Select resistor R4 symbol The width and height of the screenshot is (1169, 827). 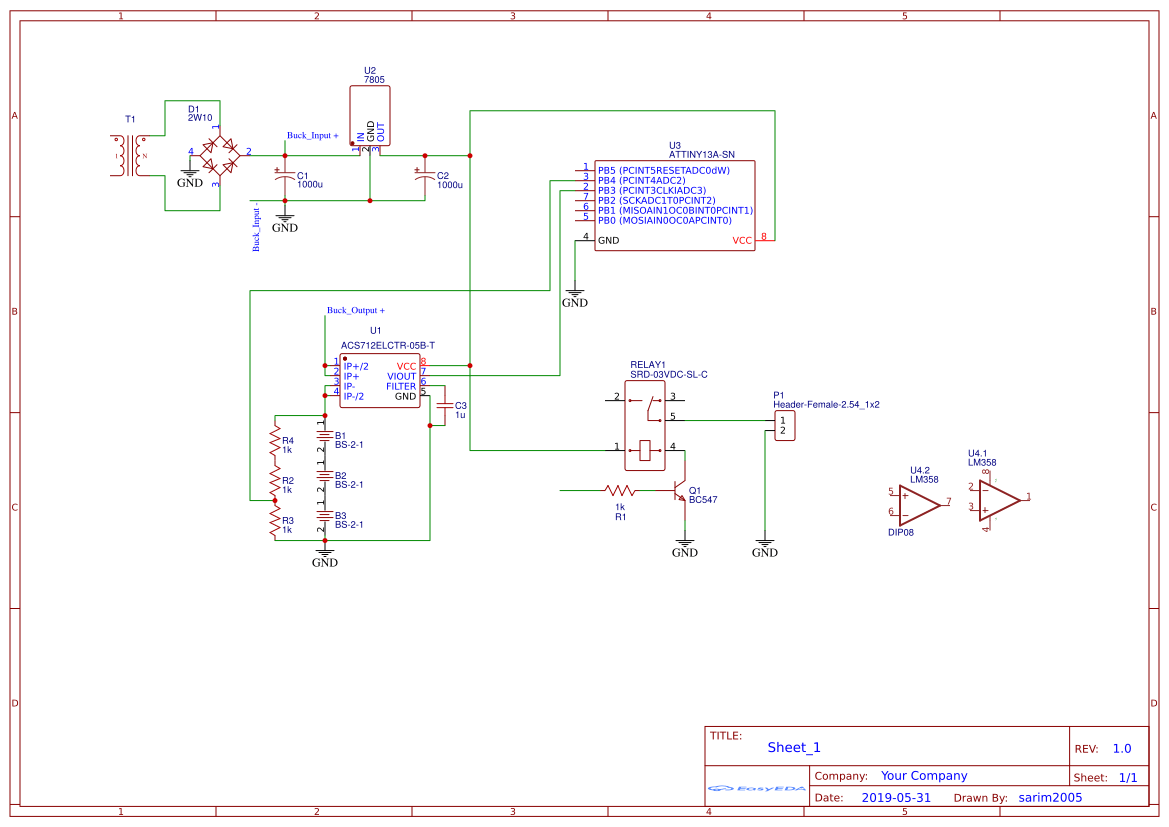pos(275,443)
